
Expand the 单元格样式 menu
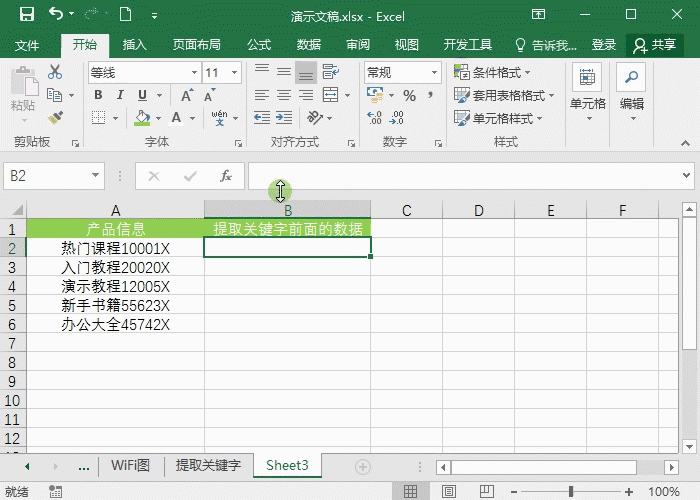coord(498,118)
